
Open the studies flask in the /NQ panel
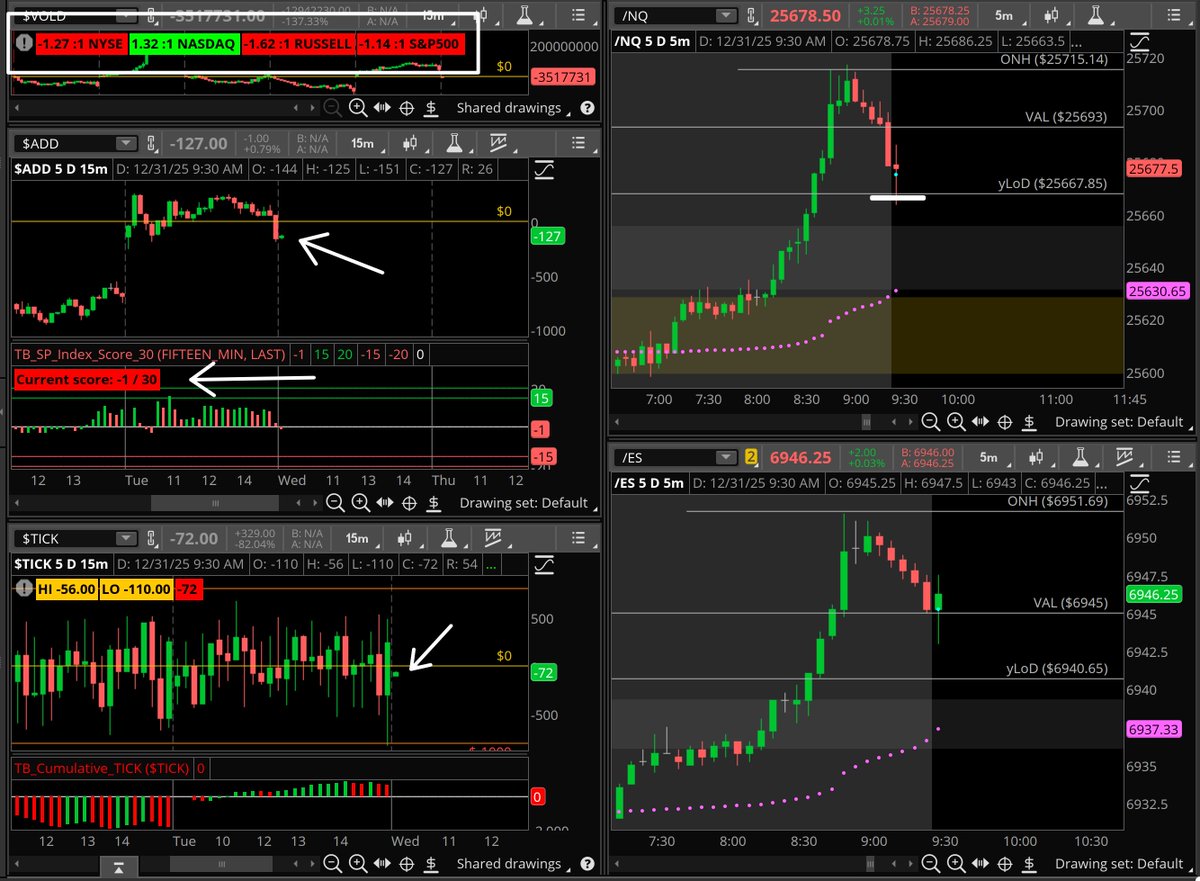point(1097,15)
